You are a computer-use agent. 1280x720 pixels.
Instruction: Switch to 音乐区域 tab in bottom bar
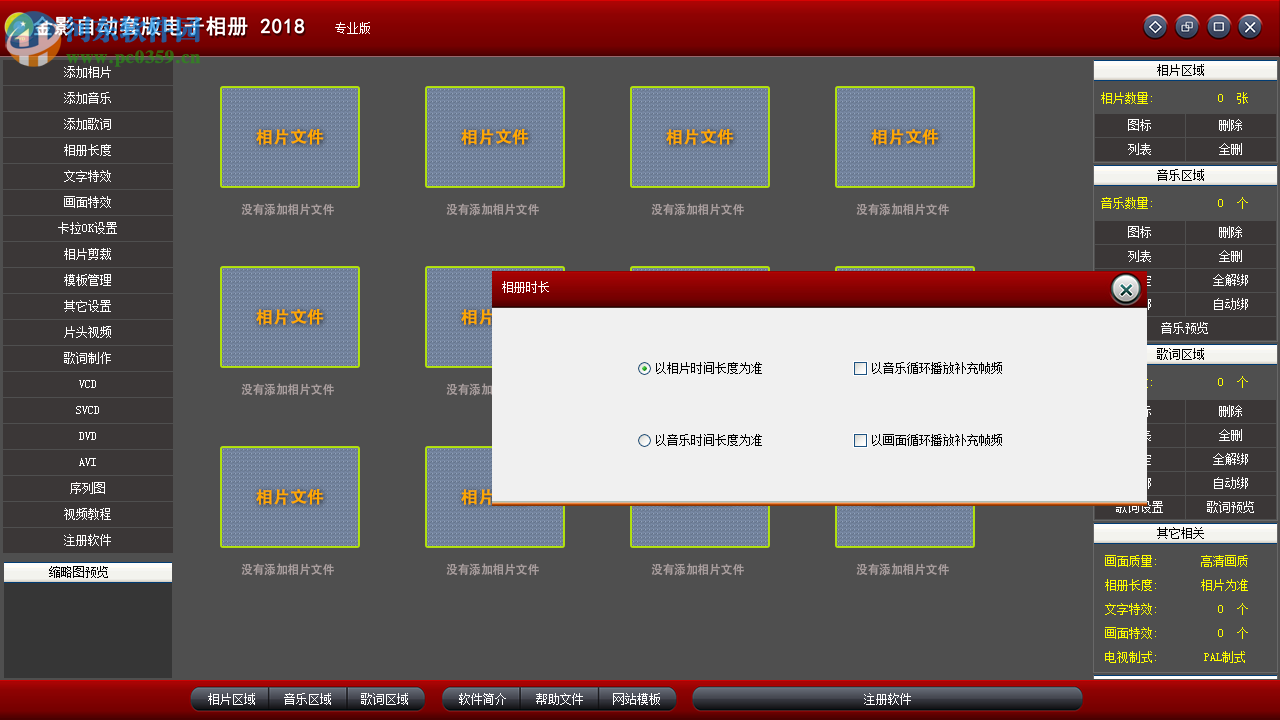308,699
